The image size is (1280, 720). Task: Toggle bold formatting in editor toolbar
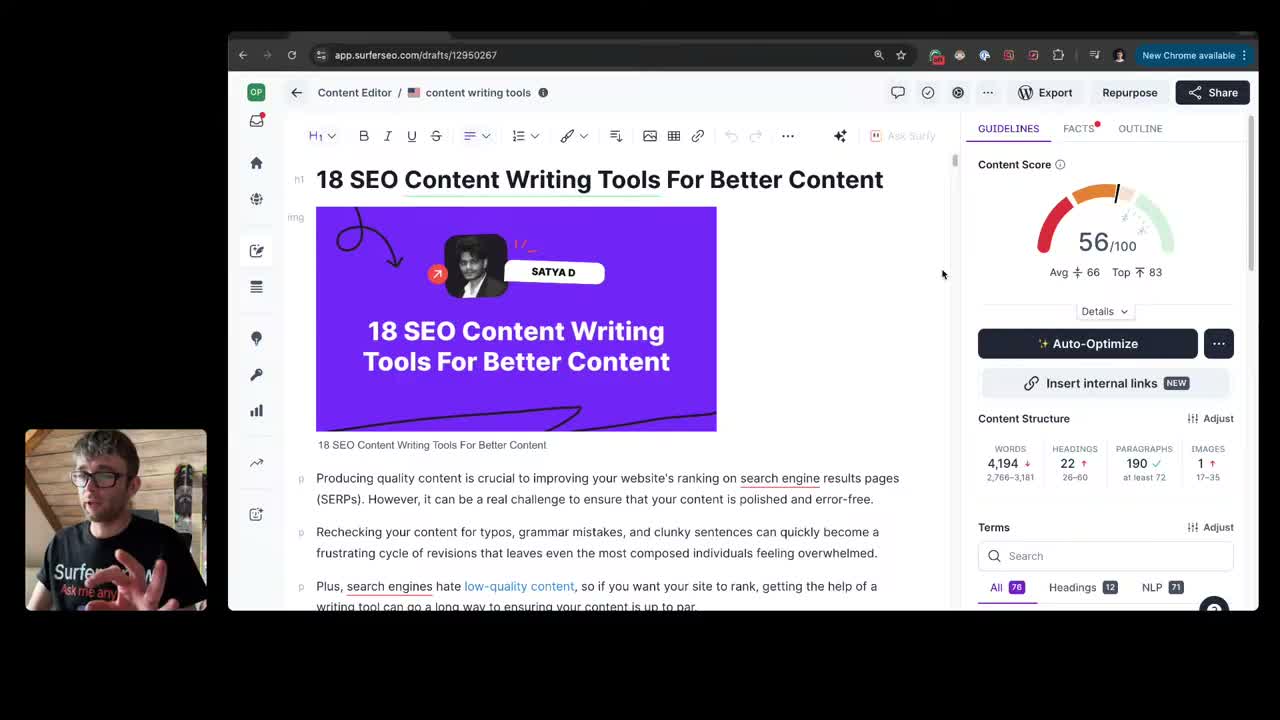pos(364,136)
